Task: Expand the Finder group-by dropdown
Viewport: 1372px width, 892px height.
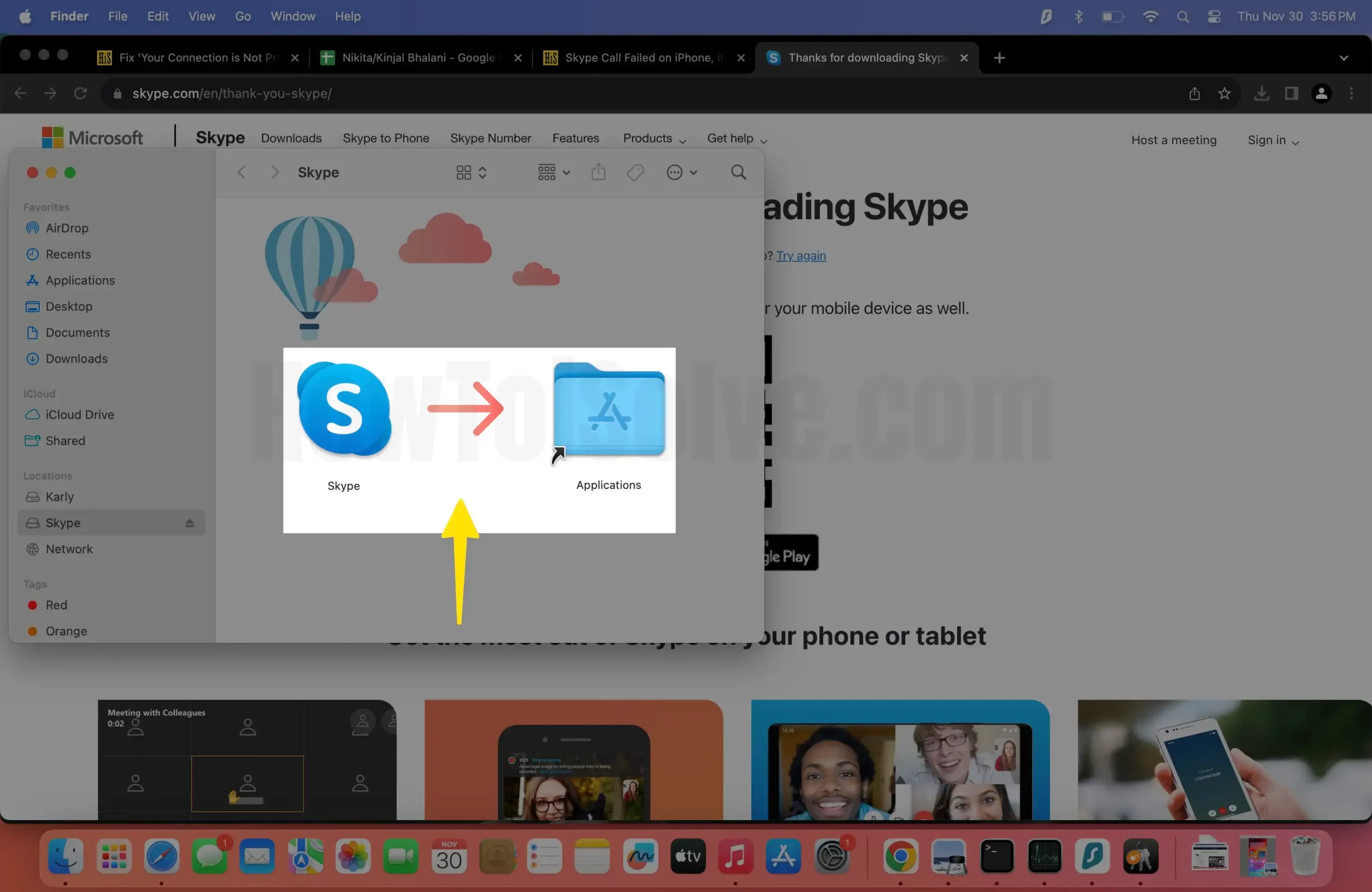Action: [x=554, y=173]
